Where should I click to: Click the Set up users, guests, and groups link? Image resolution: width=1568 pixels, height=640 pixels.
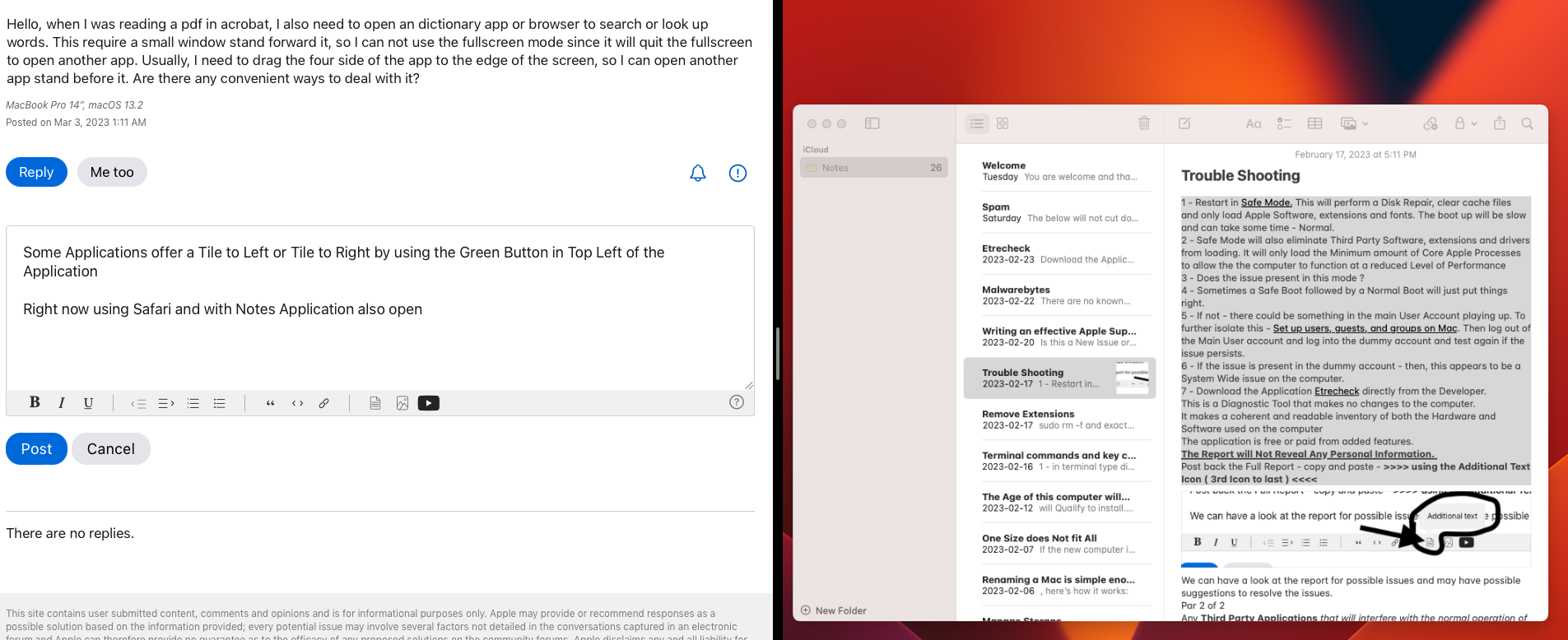[1366, 328]
